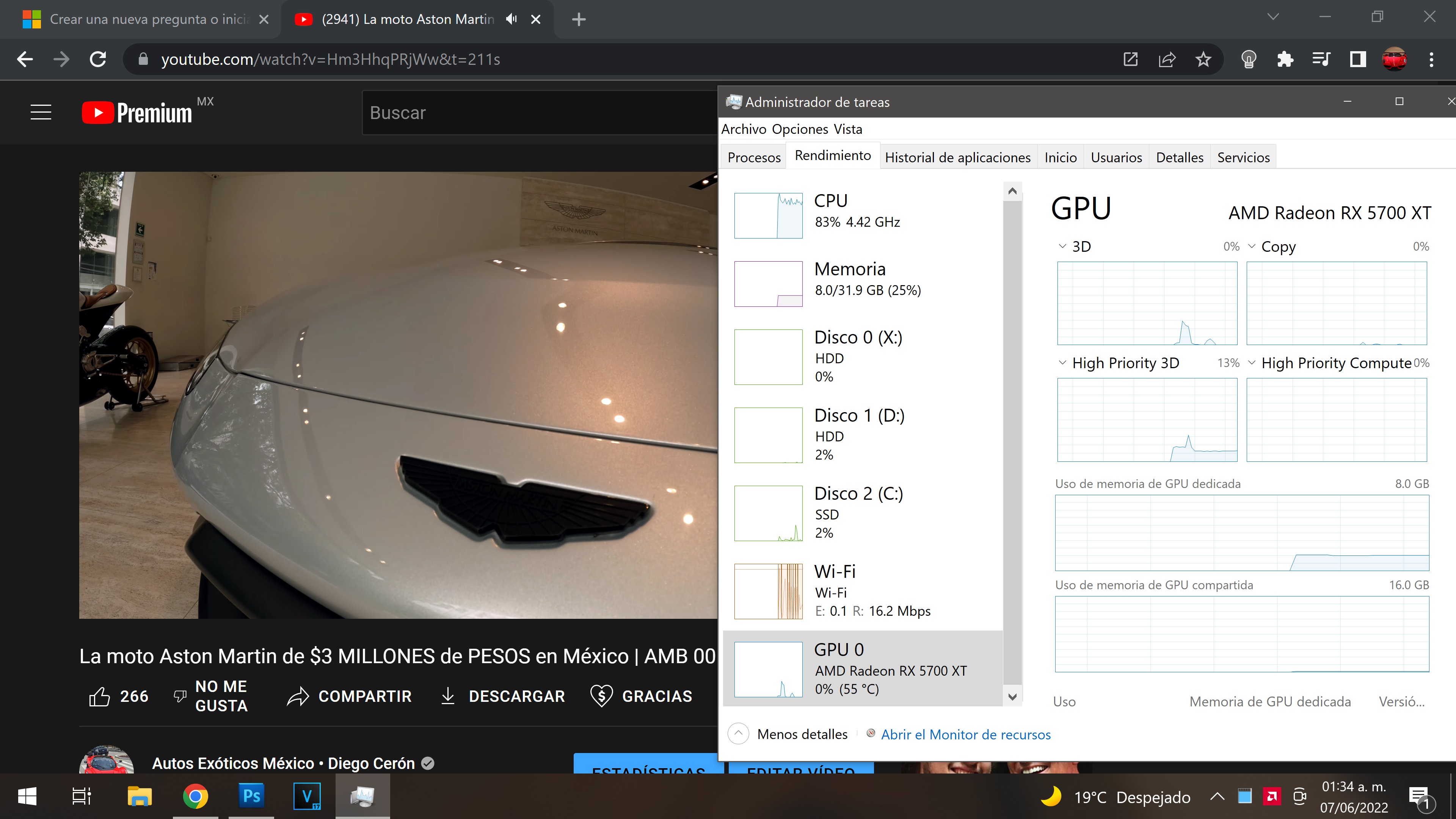
Task: Go back in Chrome browser
Action: pos(25,60)
